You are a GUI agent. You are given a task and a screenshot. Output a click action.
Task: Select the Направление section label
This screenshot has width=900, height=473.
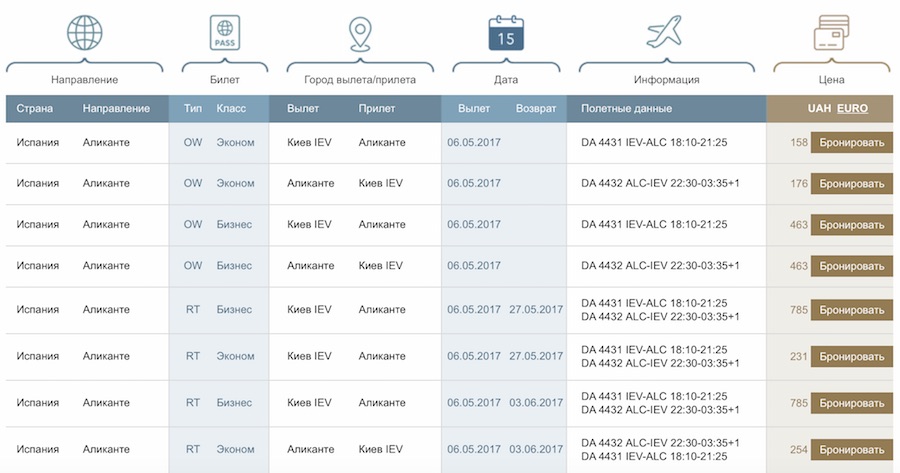[x=85, y=80]
